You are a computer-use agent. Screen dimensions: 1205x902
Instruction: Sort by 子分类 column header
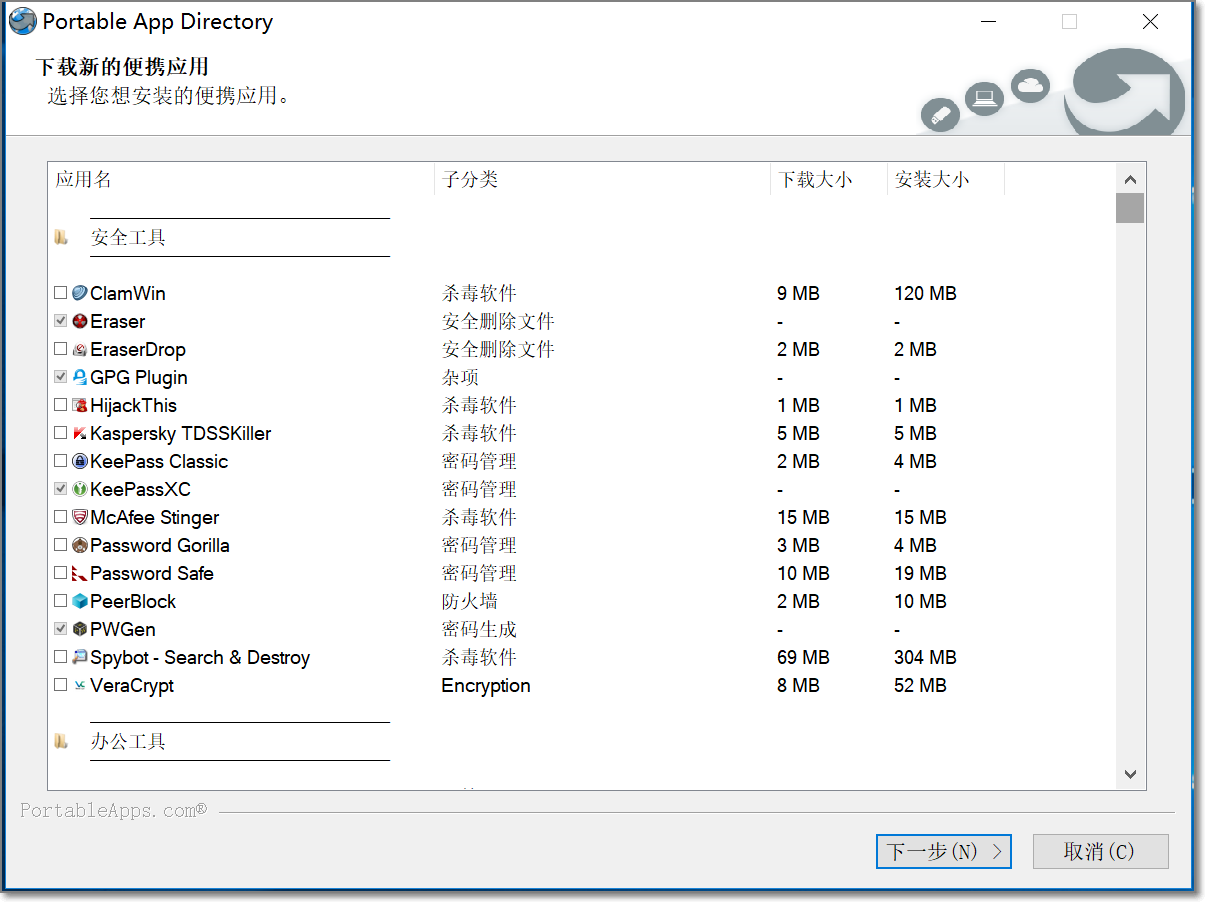pos(602,179)
